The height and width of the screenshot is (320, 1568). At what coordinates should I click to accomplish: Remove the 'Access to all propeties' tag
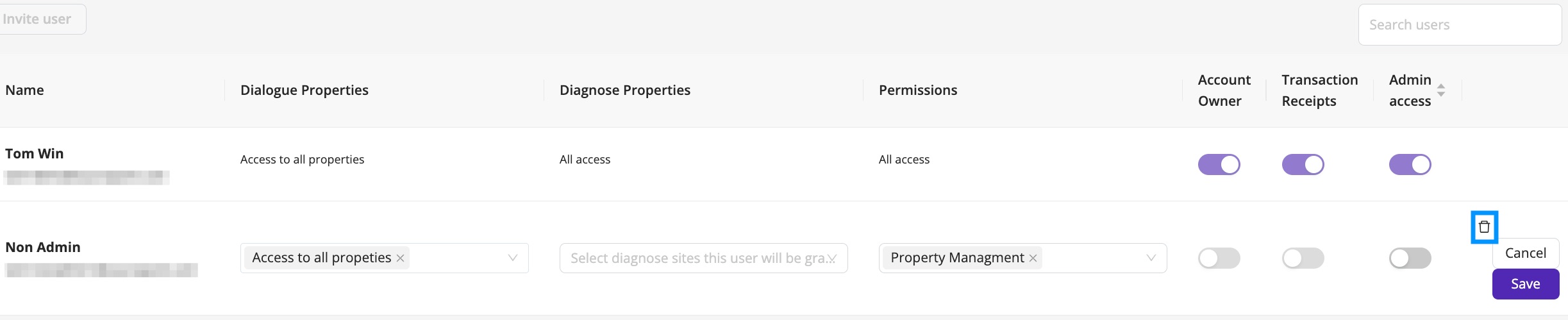(x=400, y=258)
